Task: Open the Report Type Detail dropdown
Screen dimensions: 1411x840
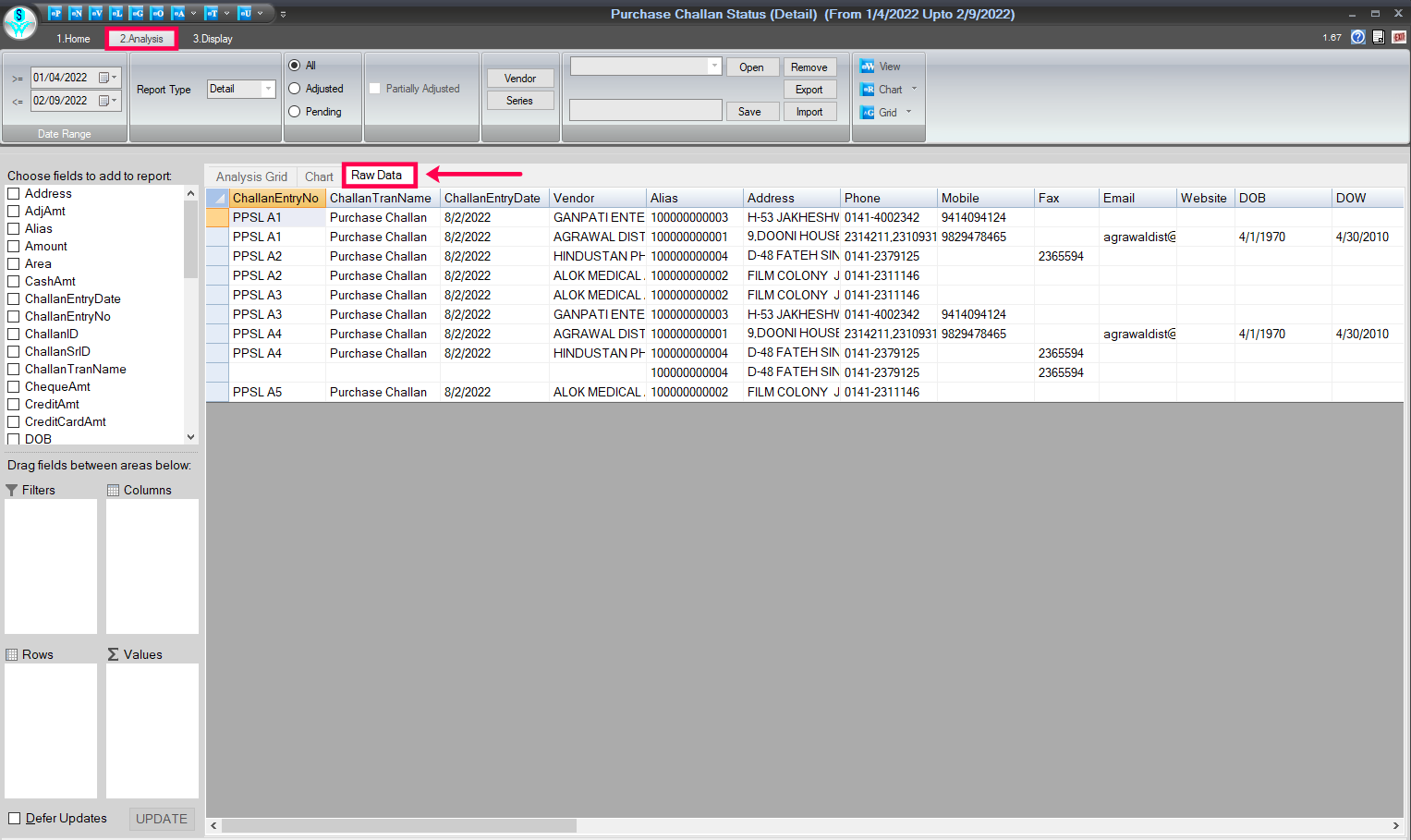Action: click(x=268, y=90)
